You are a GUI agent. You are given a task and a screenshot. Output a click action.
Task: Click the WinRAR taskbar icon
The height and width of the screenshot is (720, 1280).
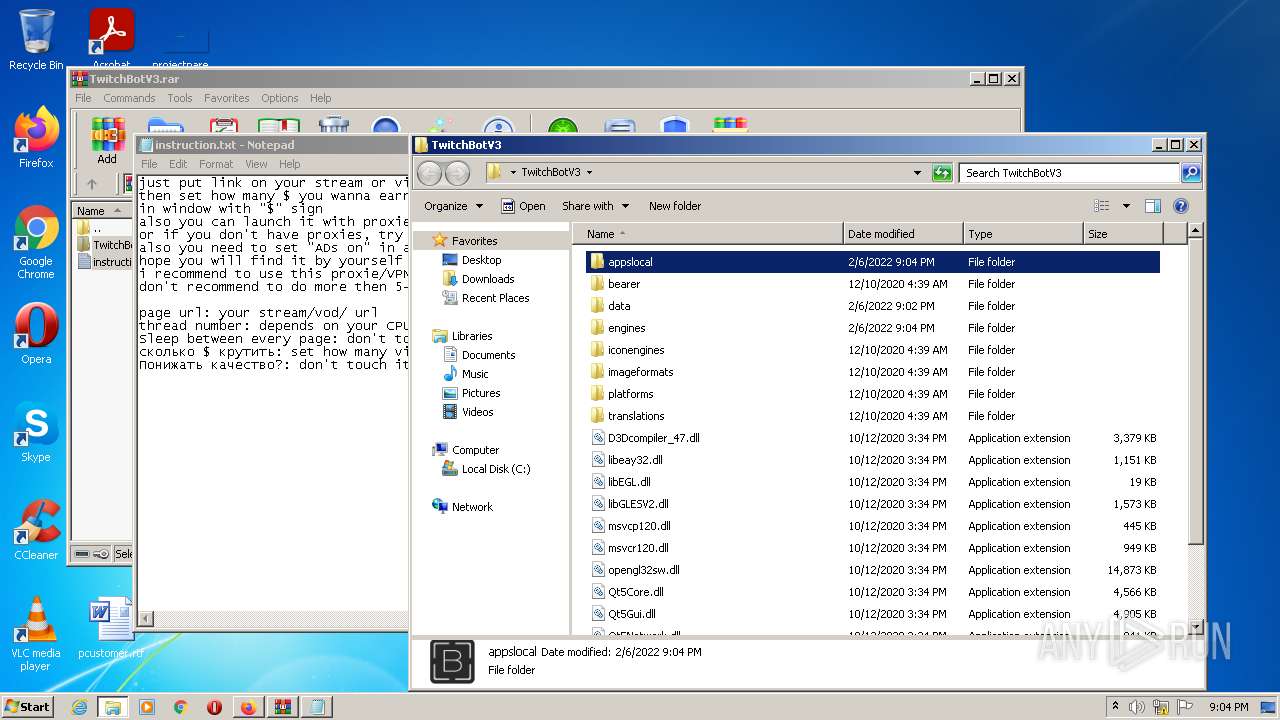tap(282, 707)
